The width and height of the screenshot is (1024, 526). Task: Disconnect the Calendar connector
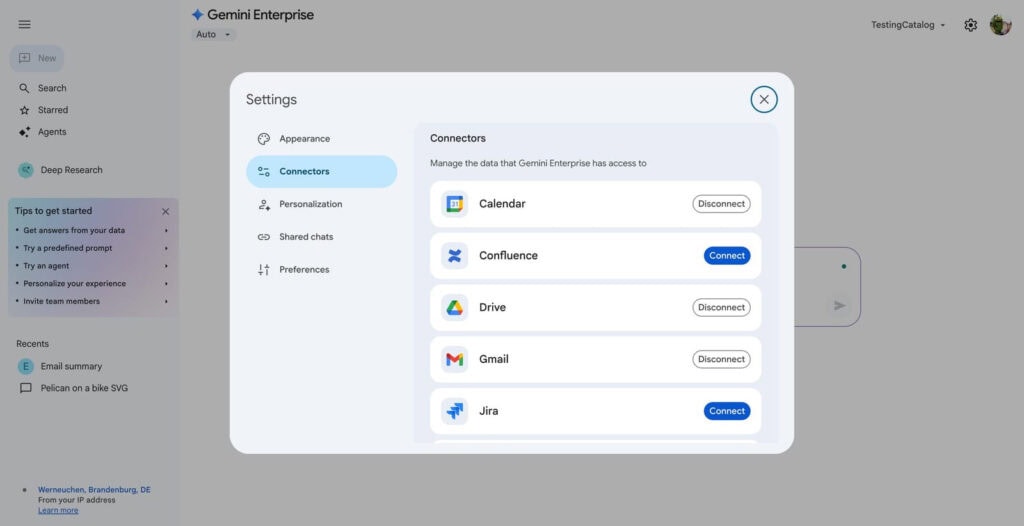721,204
